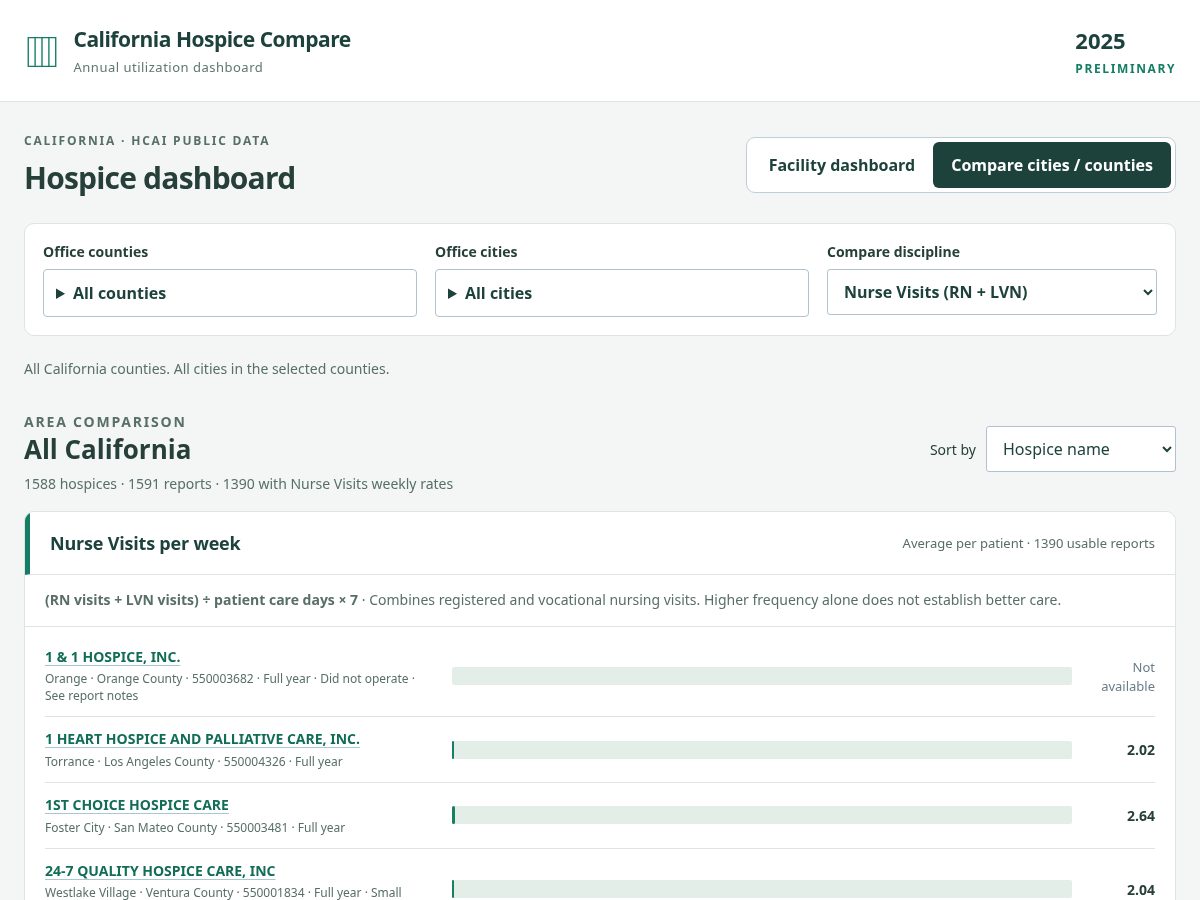Click the 'Annual utilization dashboard' subtitle

click(168, 68)
